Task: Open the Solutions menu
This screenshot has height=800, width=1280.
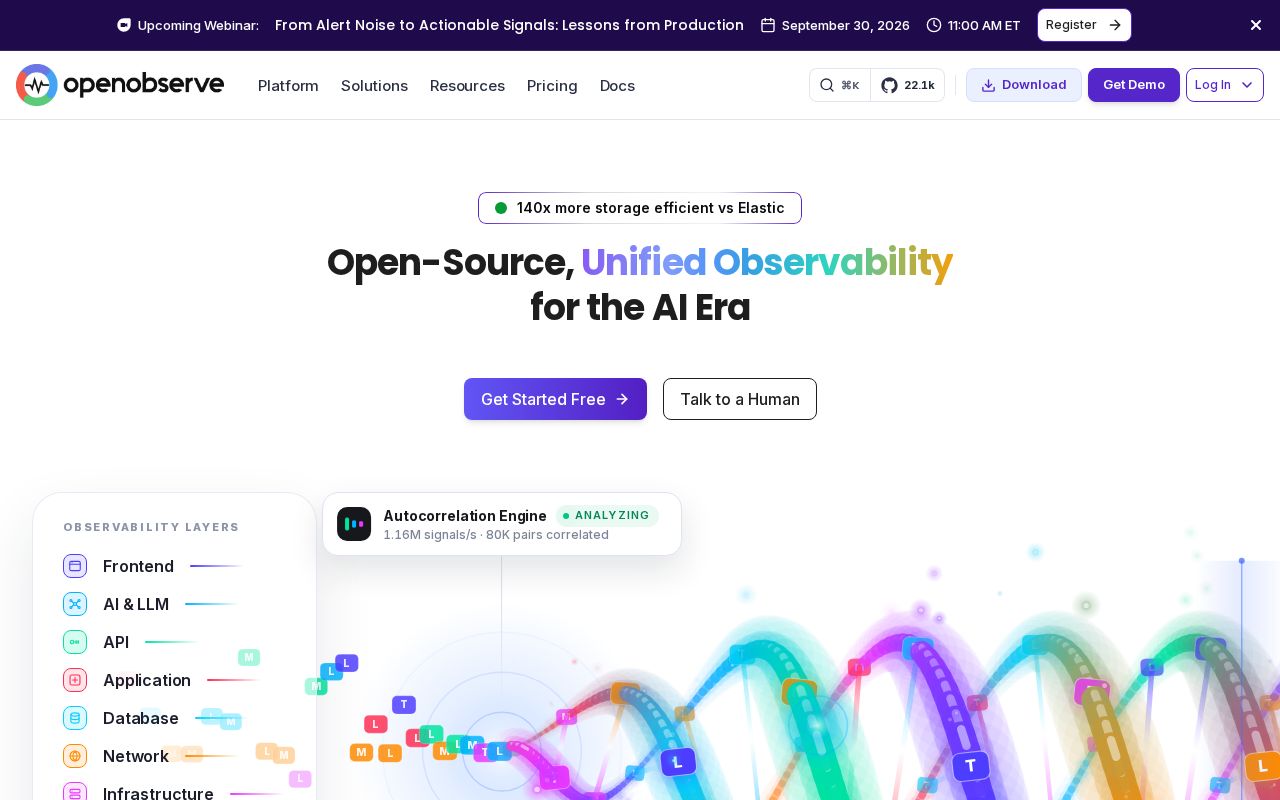Action: (x=374, y=86)
